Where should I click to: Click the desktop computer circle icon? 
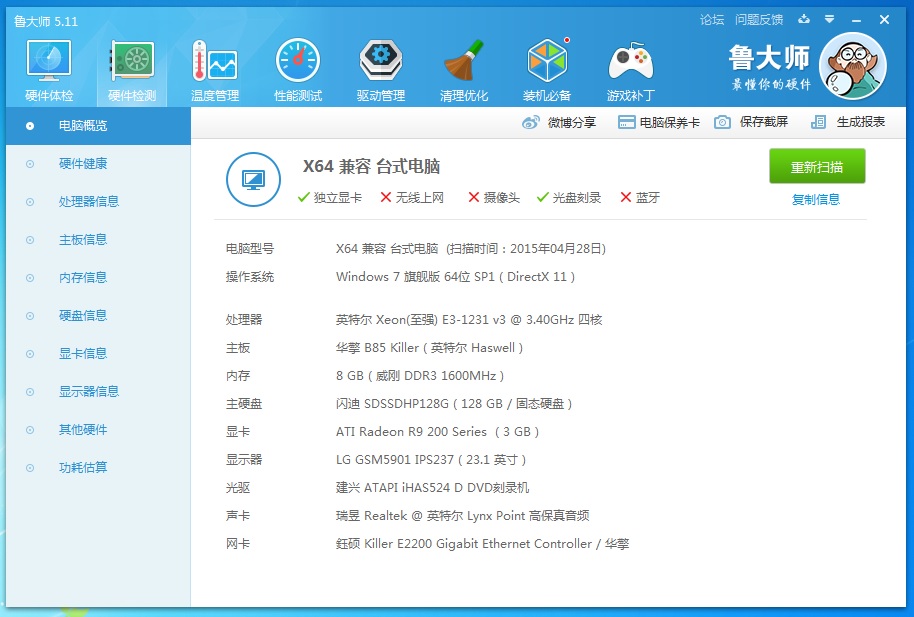254,180
